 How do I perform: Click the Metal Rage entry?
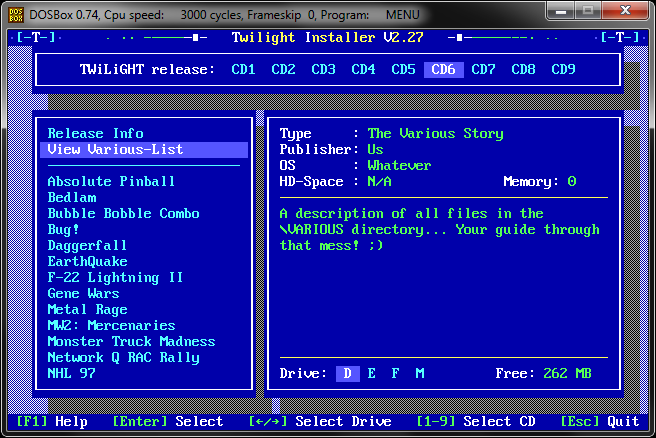87,310
